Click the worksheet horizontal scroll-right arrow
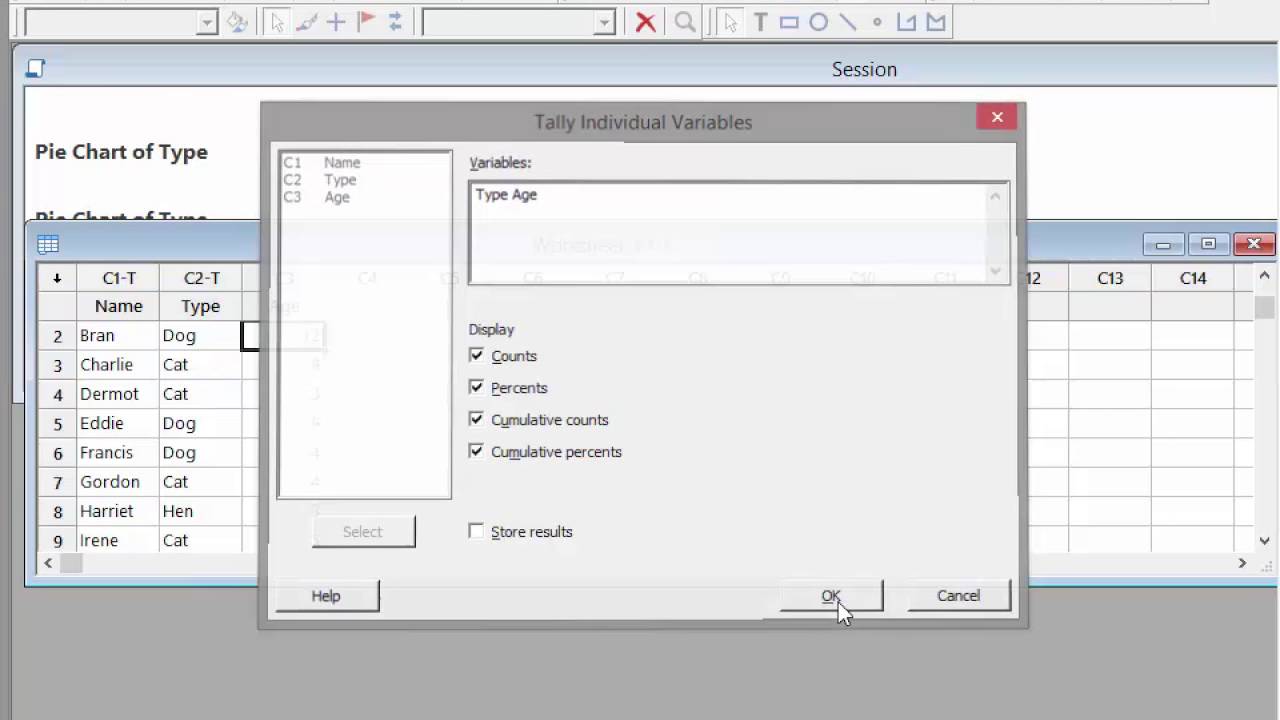 pos(1242,563)
